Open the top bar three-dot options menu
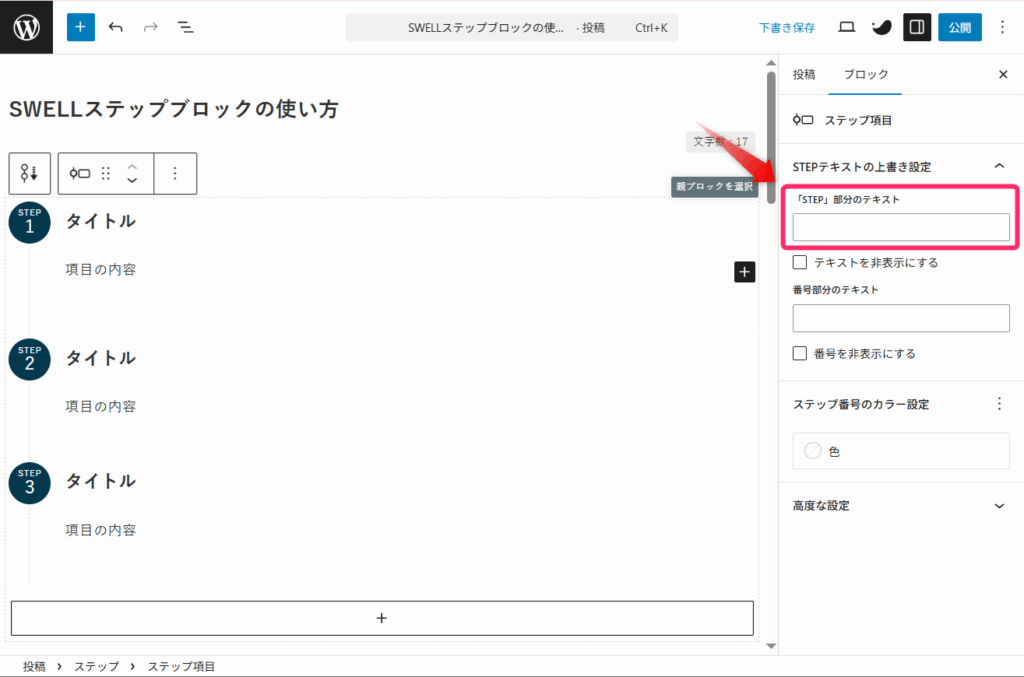The height and width of the screenshot is (677, 1024). [1003, 27]
